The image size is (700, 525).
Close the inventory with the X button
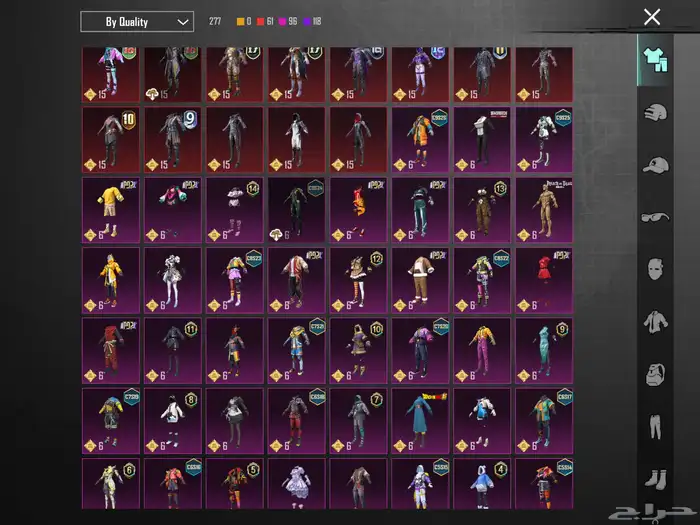652,17
